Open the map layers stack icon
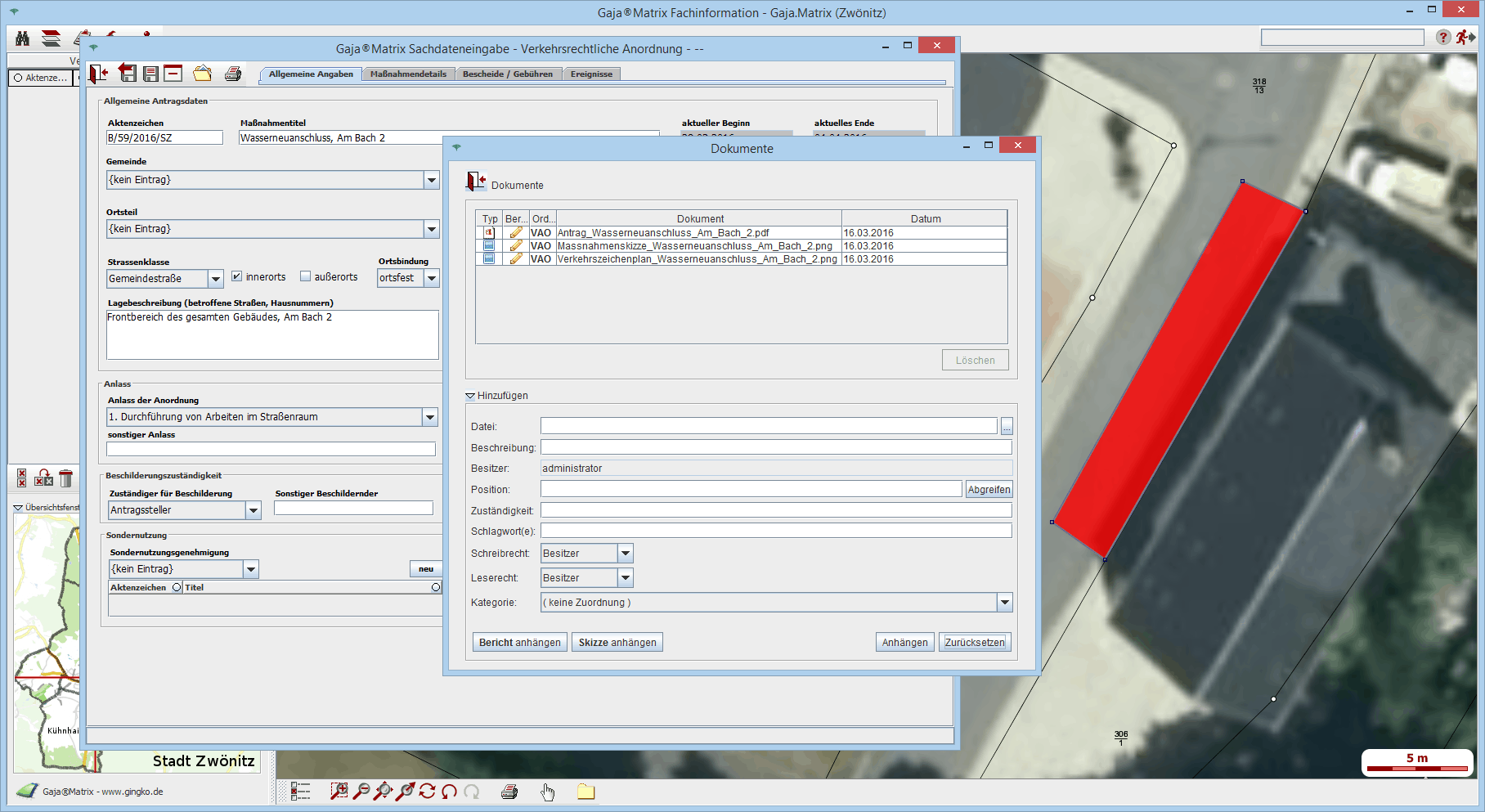 coord(51,38)
